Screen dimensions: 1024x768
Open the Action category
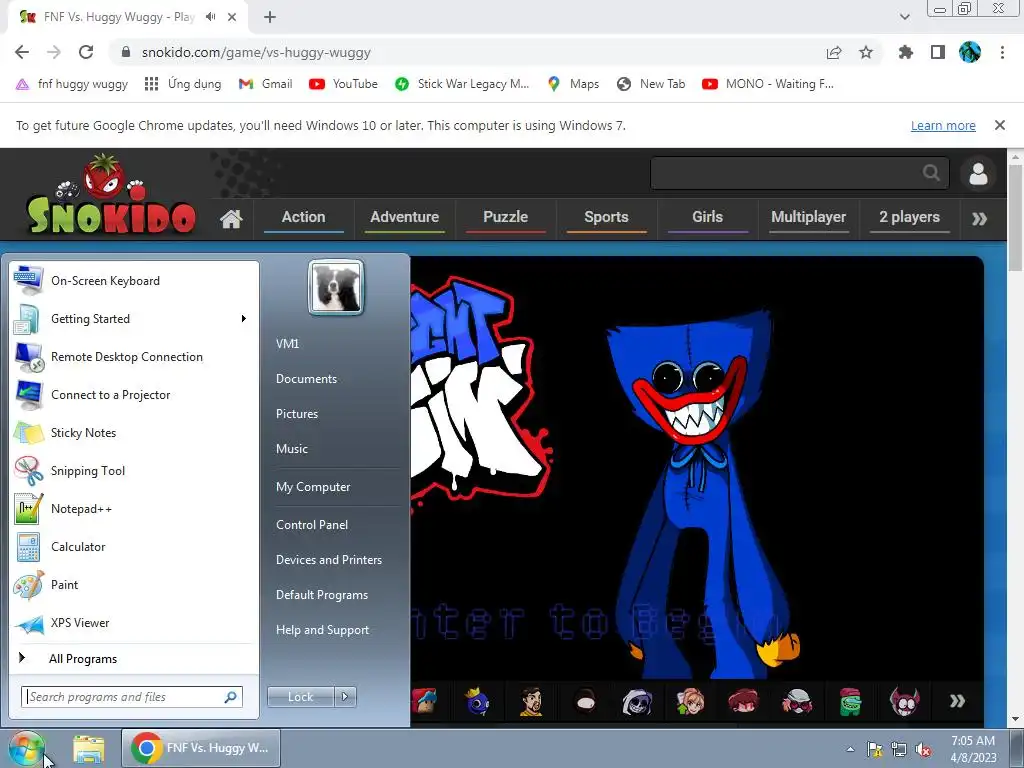pos(304,217)
